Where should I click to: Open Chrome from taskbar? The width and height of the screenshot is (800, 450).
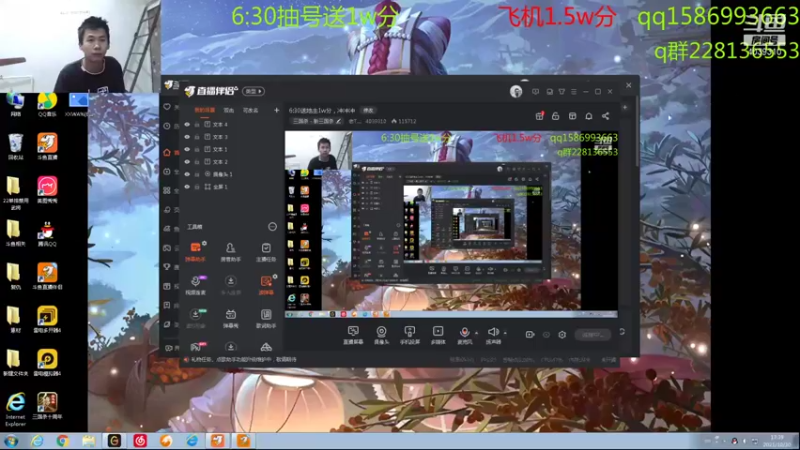tap(62, 441)
